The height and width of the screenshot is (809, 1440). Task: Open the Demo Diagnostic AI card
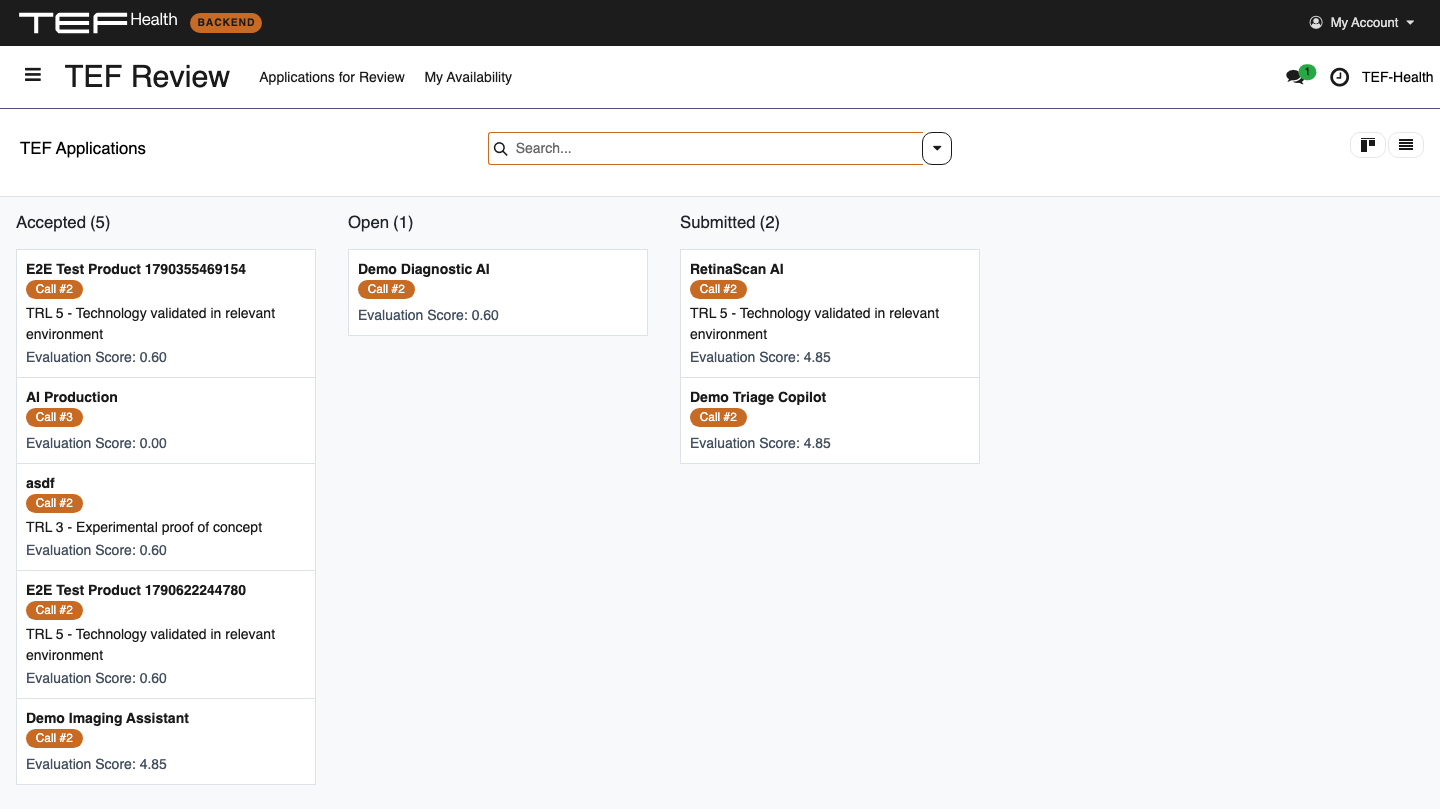coord(498,292)
